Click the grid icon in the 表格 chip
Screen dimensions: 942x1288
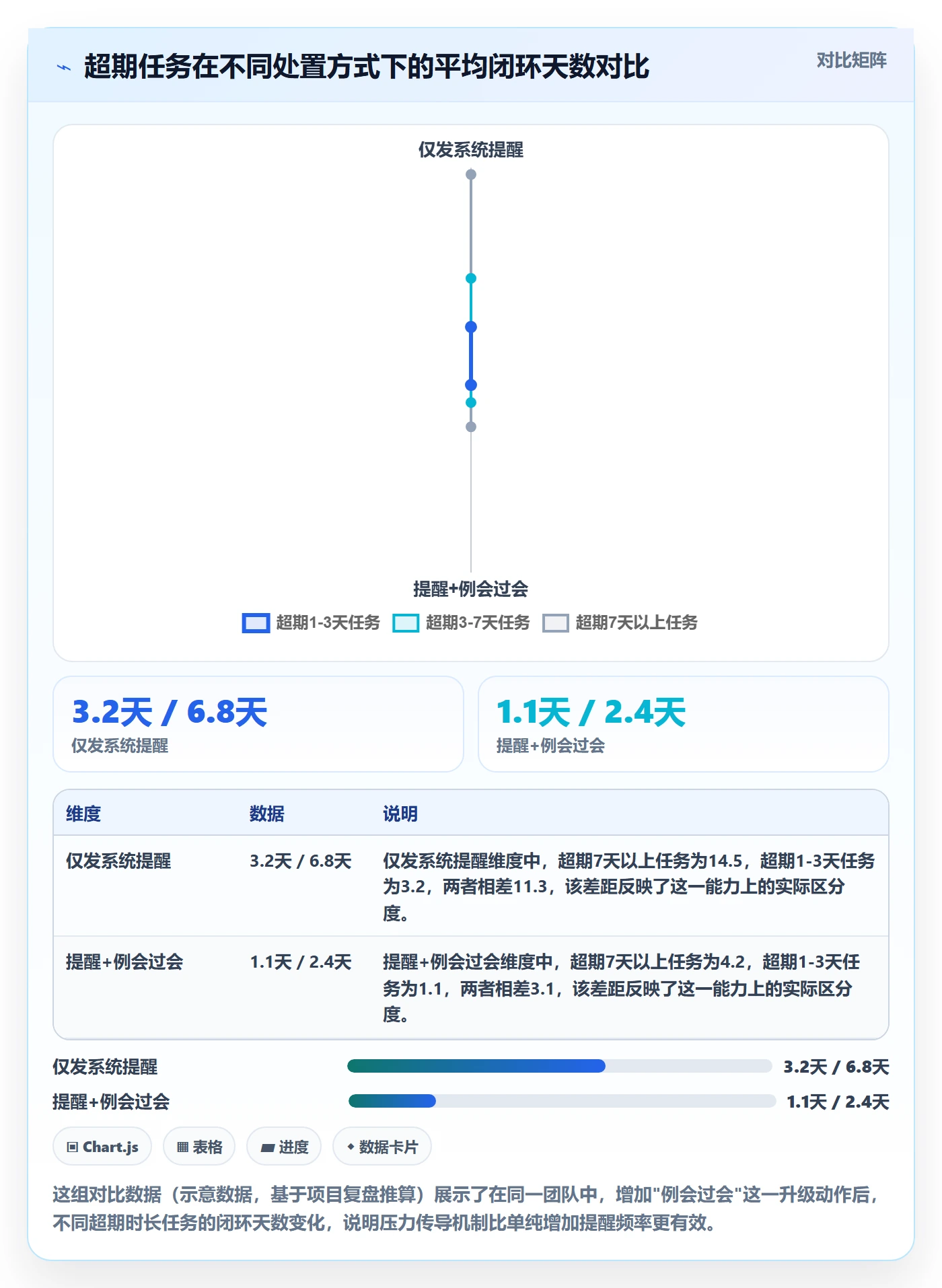(x=182, y=1147)
